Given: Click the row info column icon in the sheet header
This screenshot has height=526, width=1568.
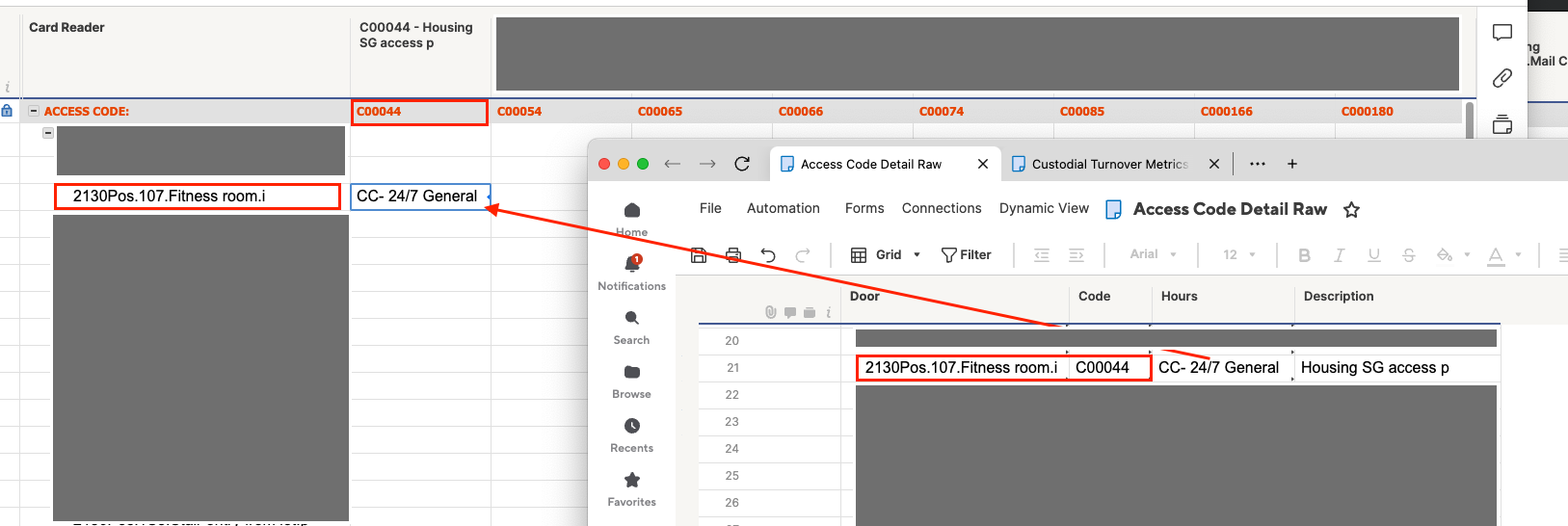Looking at the screenshot, I should point(828,312).
